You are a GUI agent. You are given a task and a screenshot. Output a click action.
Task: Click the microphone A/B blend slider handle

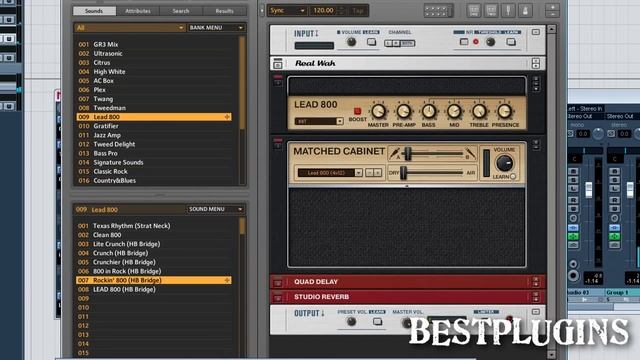pos(407,154)
